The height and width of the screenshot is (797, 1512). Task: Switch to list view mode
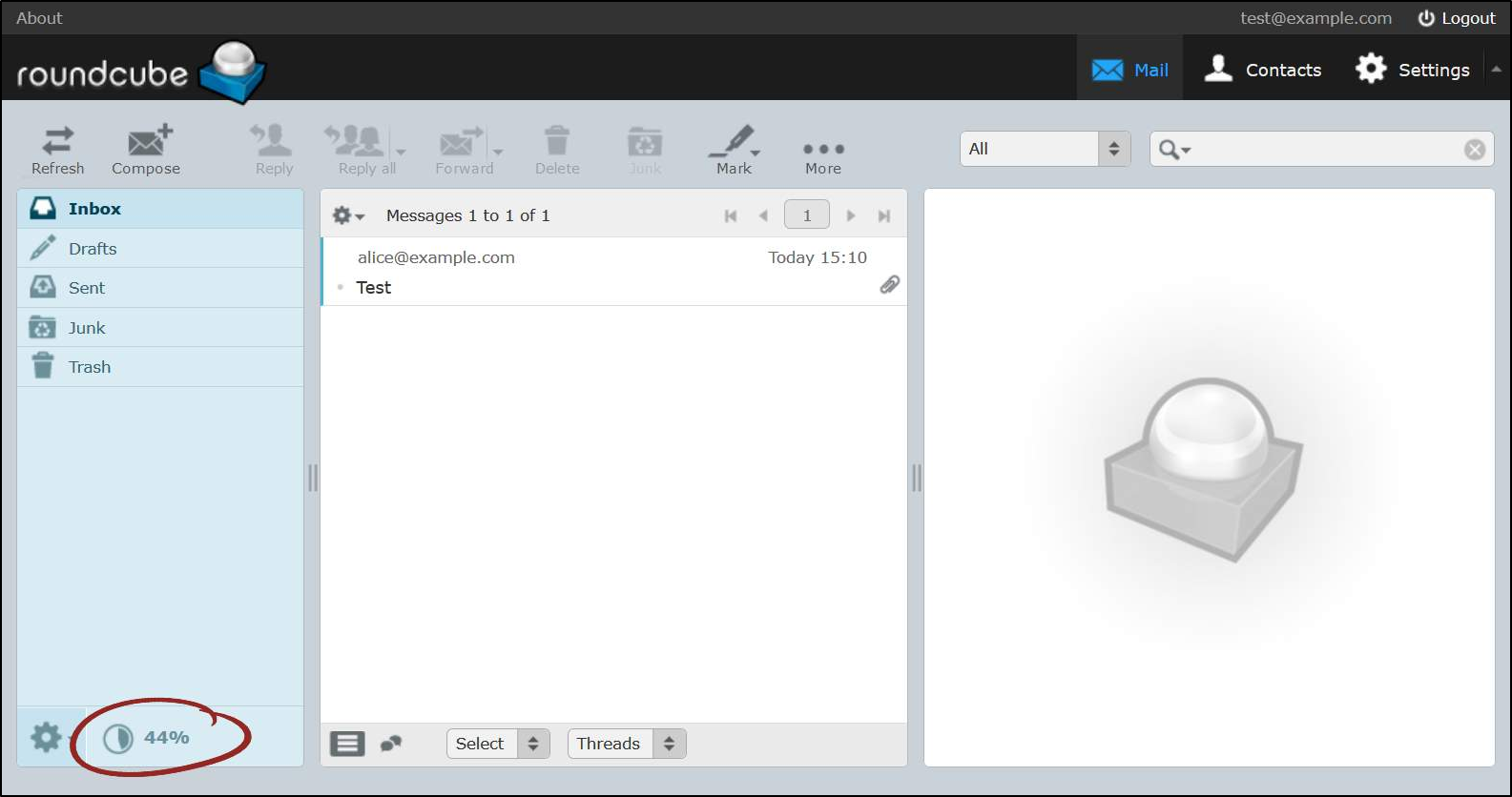pyautogui.click(x=347, y=744)
